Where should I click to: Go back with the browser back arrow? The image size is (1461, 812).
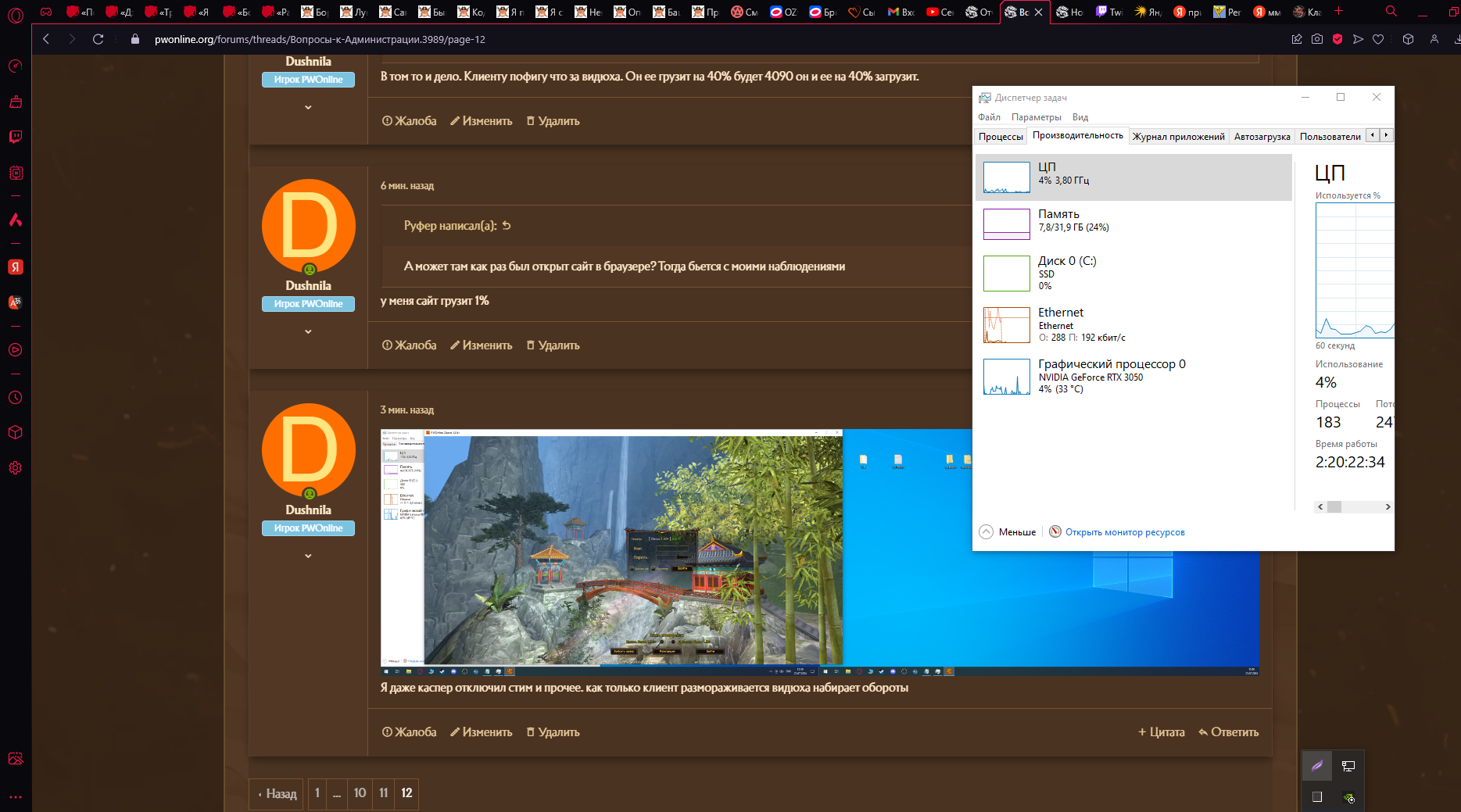point(46,39)
